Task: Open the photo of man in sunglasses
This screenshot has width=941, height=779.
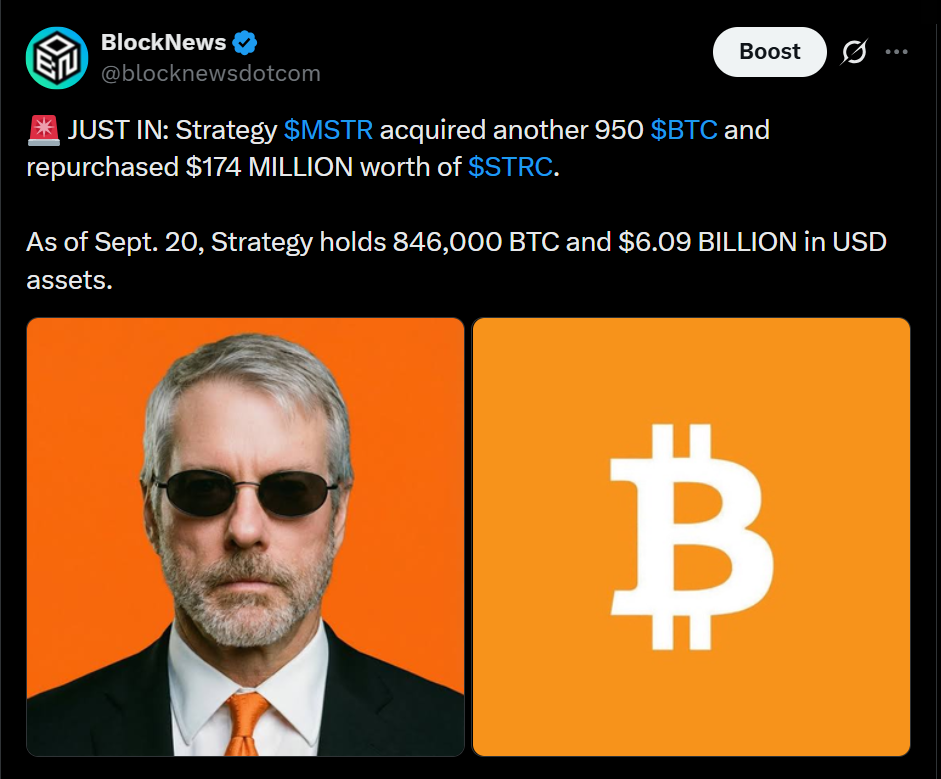Action: [245, 537]
